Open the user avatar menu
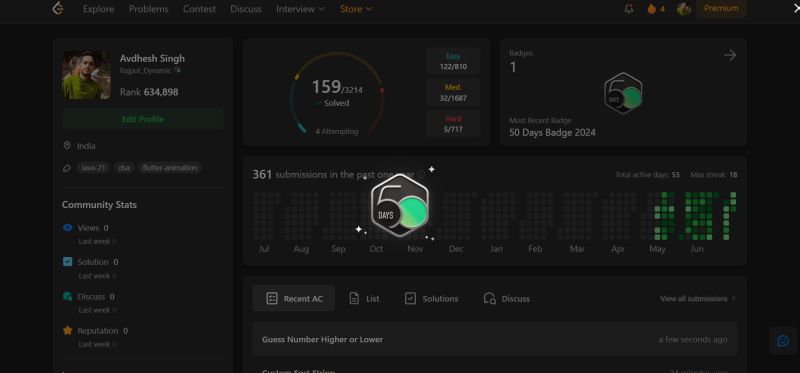Viewport: 800px width, 373px height. (684, 9)
